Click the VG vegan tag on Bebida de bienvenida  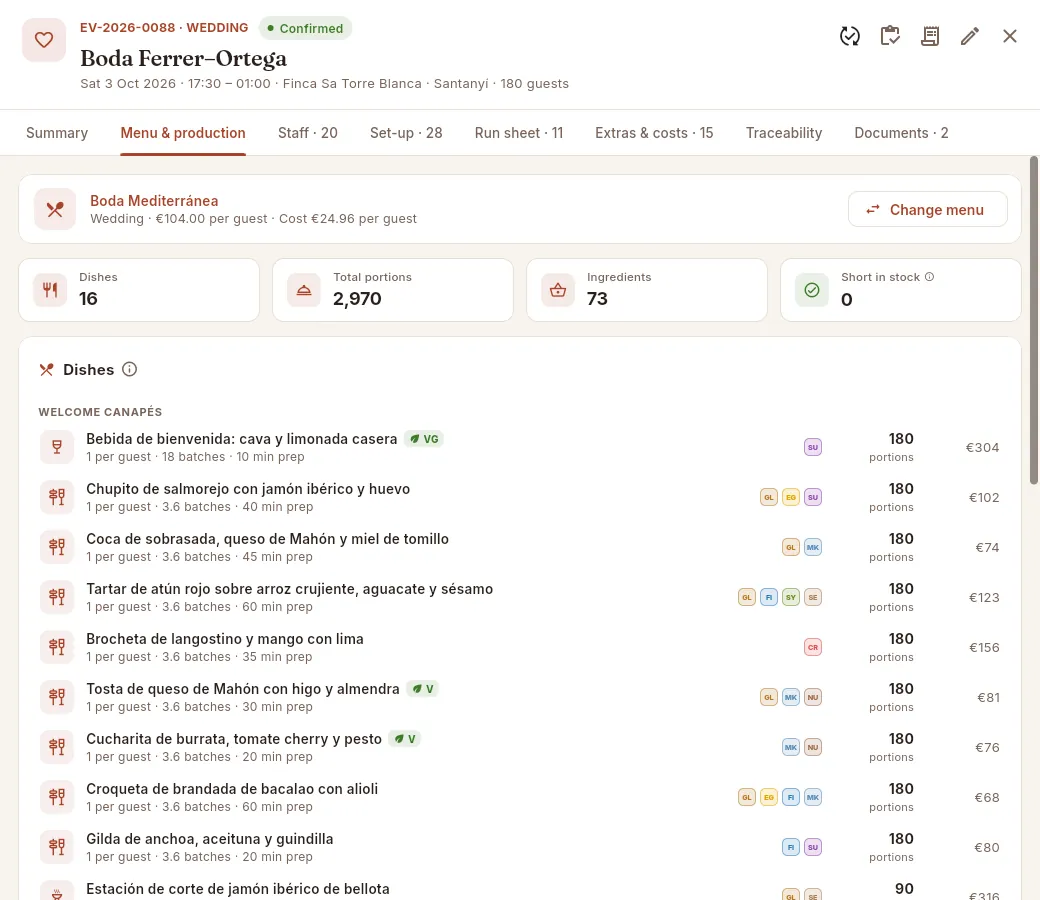tap(424, 439)
